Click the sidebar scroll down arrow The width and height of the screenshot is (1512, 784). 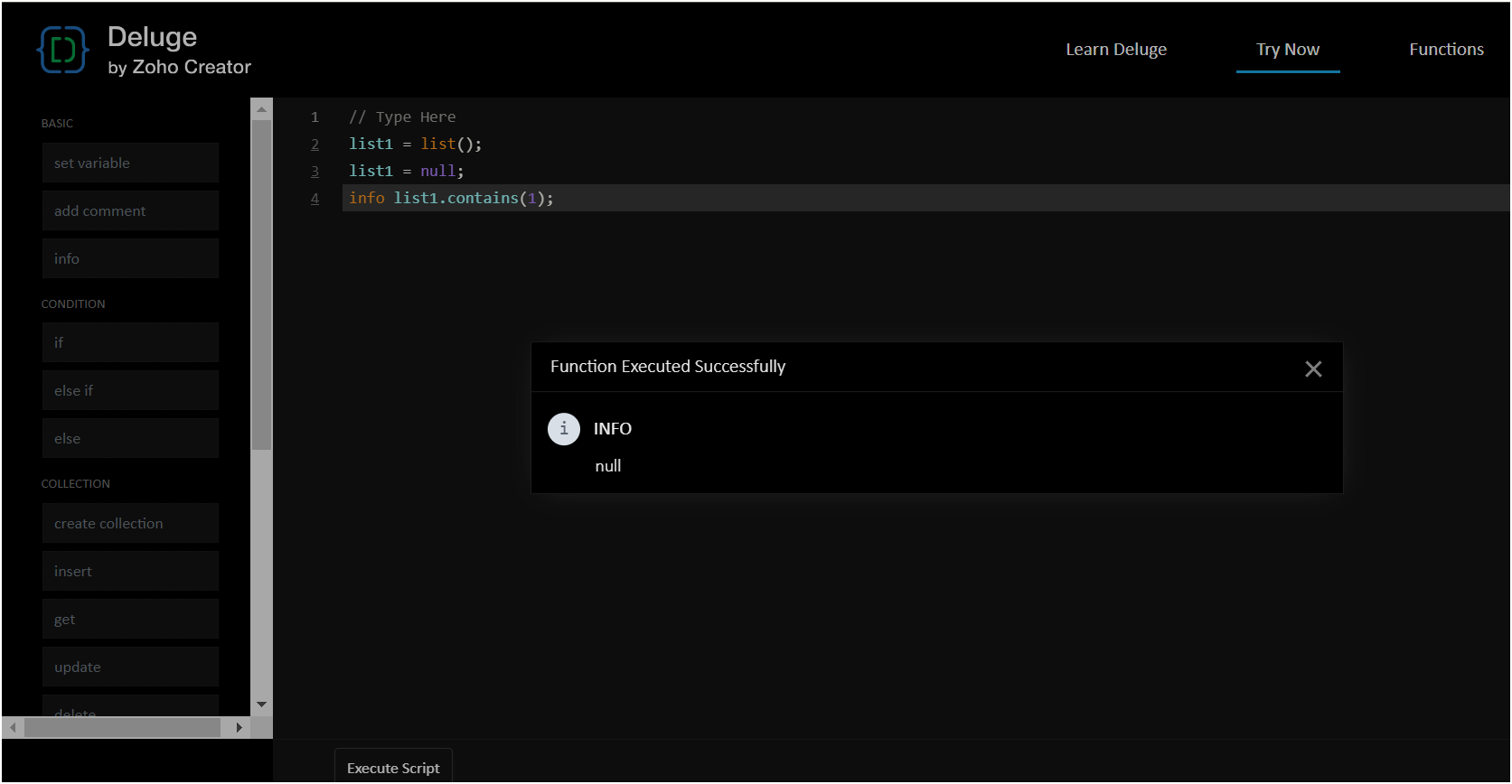(x=261, y=705)
